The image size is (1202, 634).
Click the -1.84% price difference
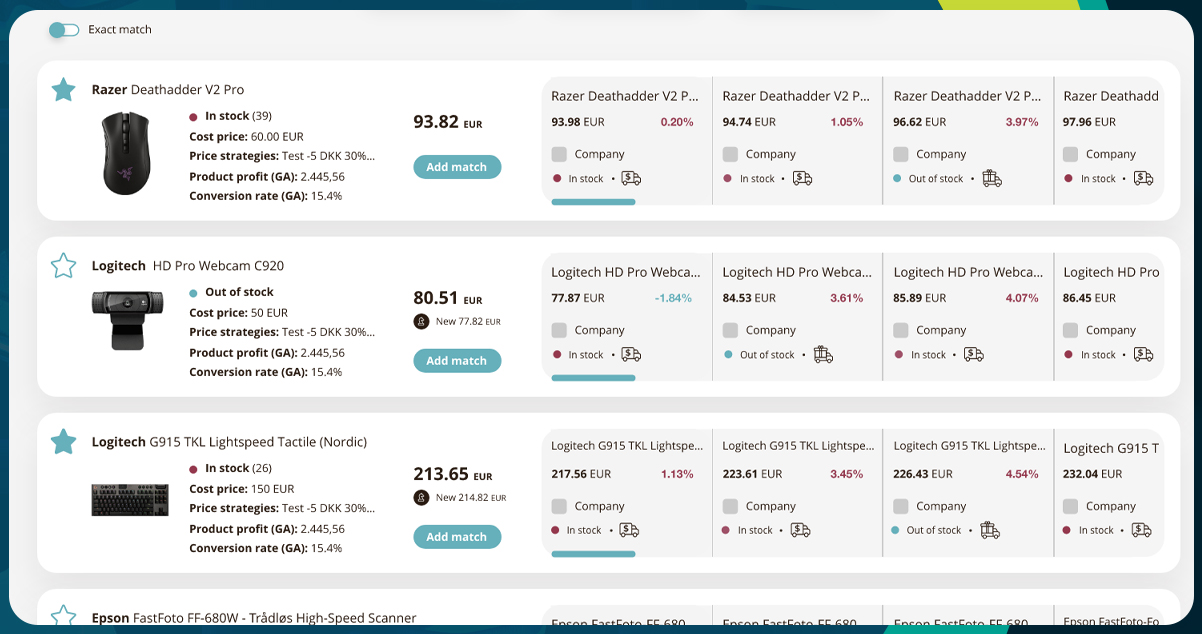(674, 298)
